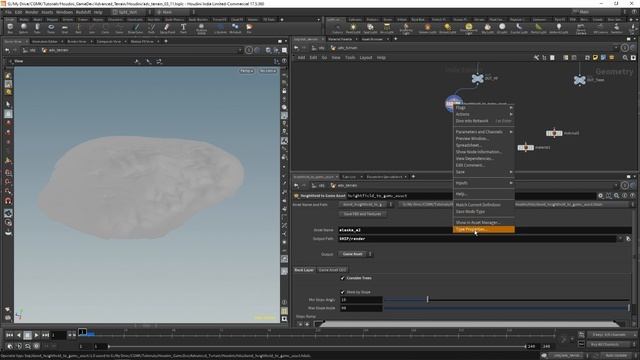Screen dimensions: 640x360
Task: Open the network editor search magnifier
Action: coord(625,58)
